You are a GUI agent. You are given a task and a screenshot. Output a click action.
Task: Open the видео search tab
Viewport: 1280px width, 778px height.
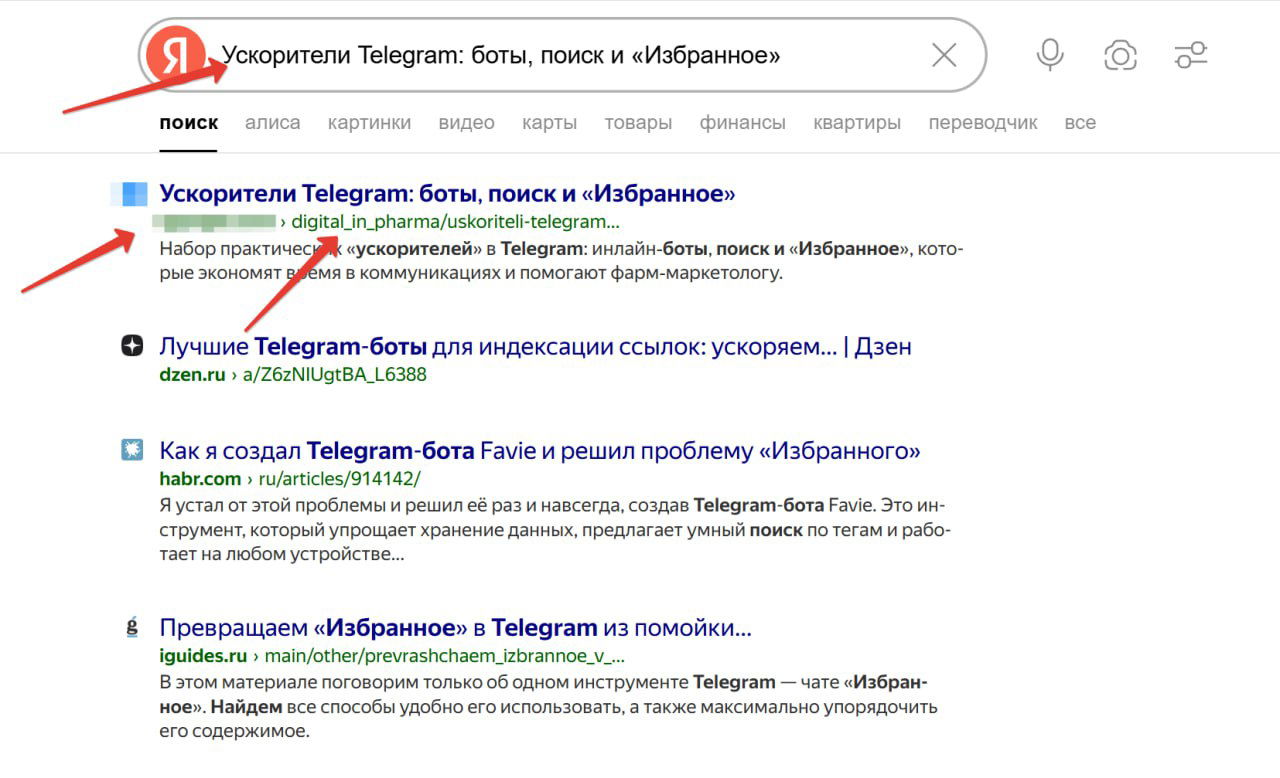tap(466, 122)
